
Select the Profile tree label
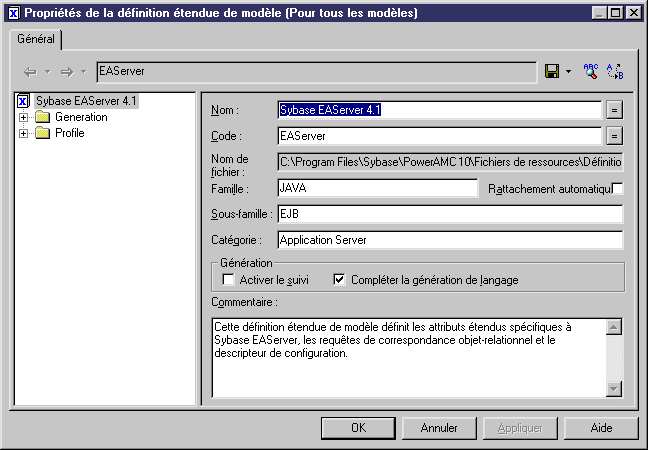(x=70, y=133)
